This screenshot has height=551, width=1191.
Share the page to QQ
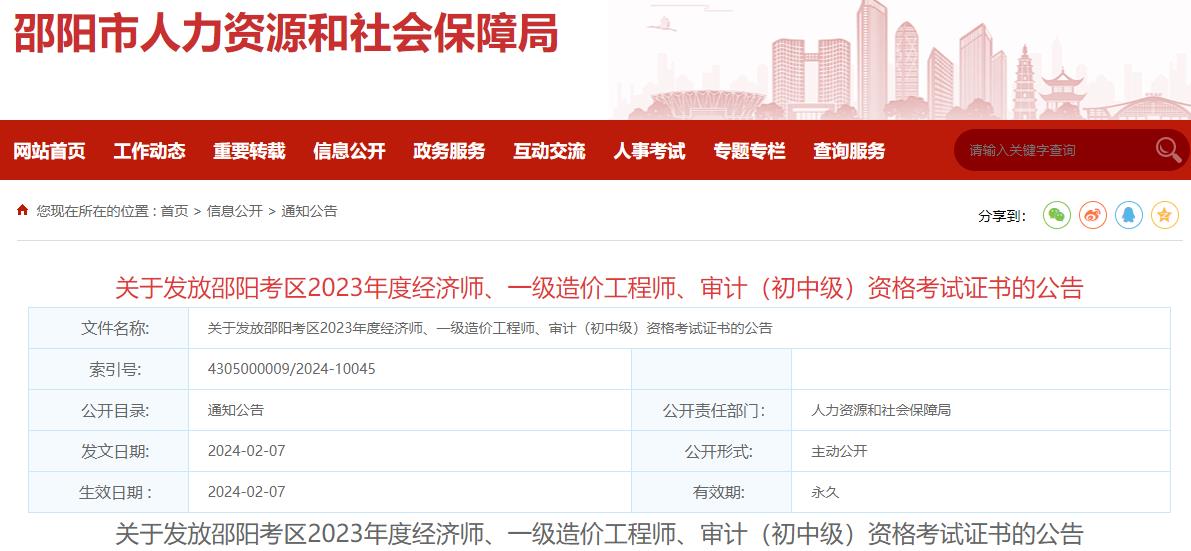[x=1129, y=215]
